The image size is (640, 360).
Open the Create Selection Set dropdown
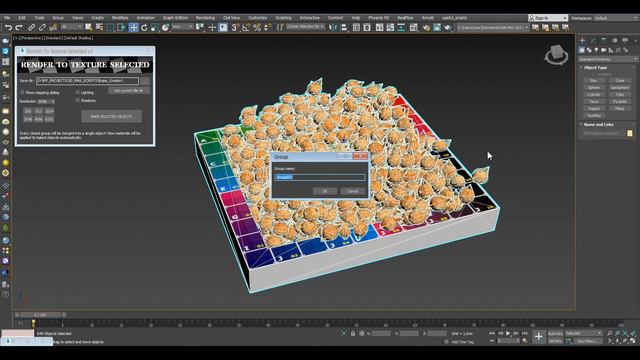305,27
